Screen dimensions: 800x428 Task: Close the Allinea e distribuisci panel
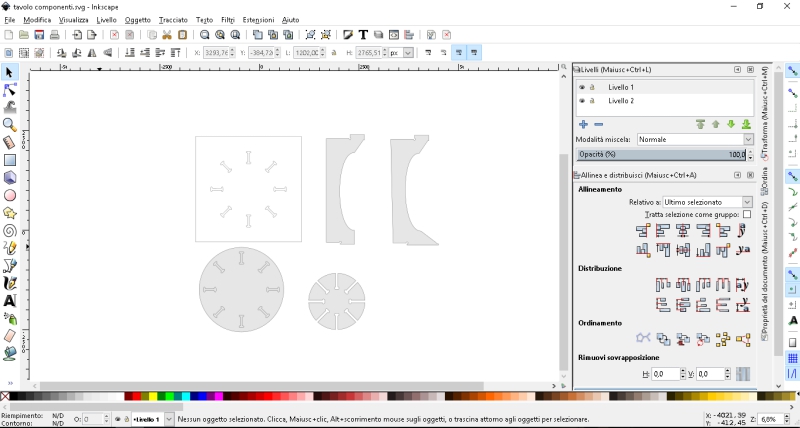tap(751, 175)
